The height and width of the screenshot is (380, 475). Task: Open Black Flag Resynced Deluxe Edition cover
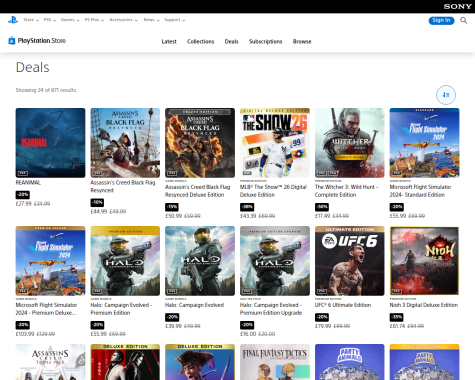tap(200, 143)
